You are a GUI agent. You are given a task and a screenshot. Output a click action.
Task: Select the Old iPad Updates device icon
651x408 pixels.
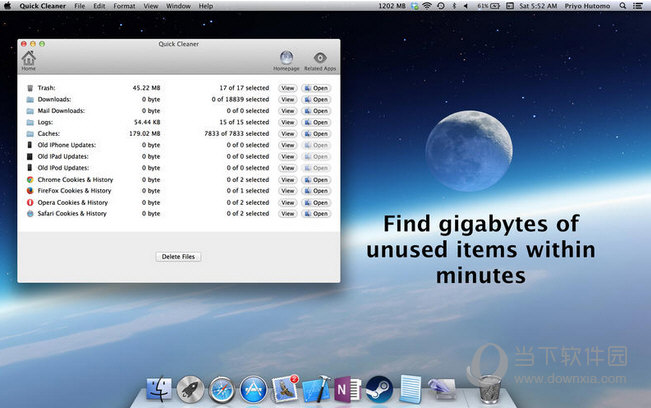pyautogui.click(x=29, y=156)
